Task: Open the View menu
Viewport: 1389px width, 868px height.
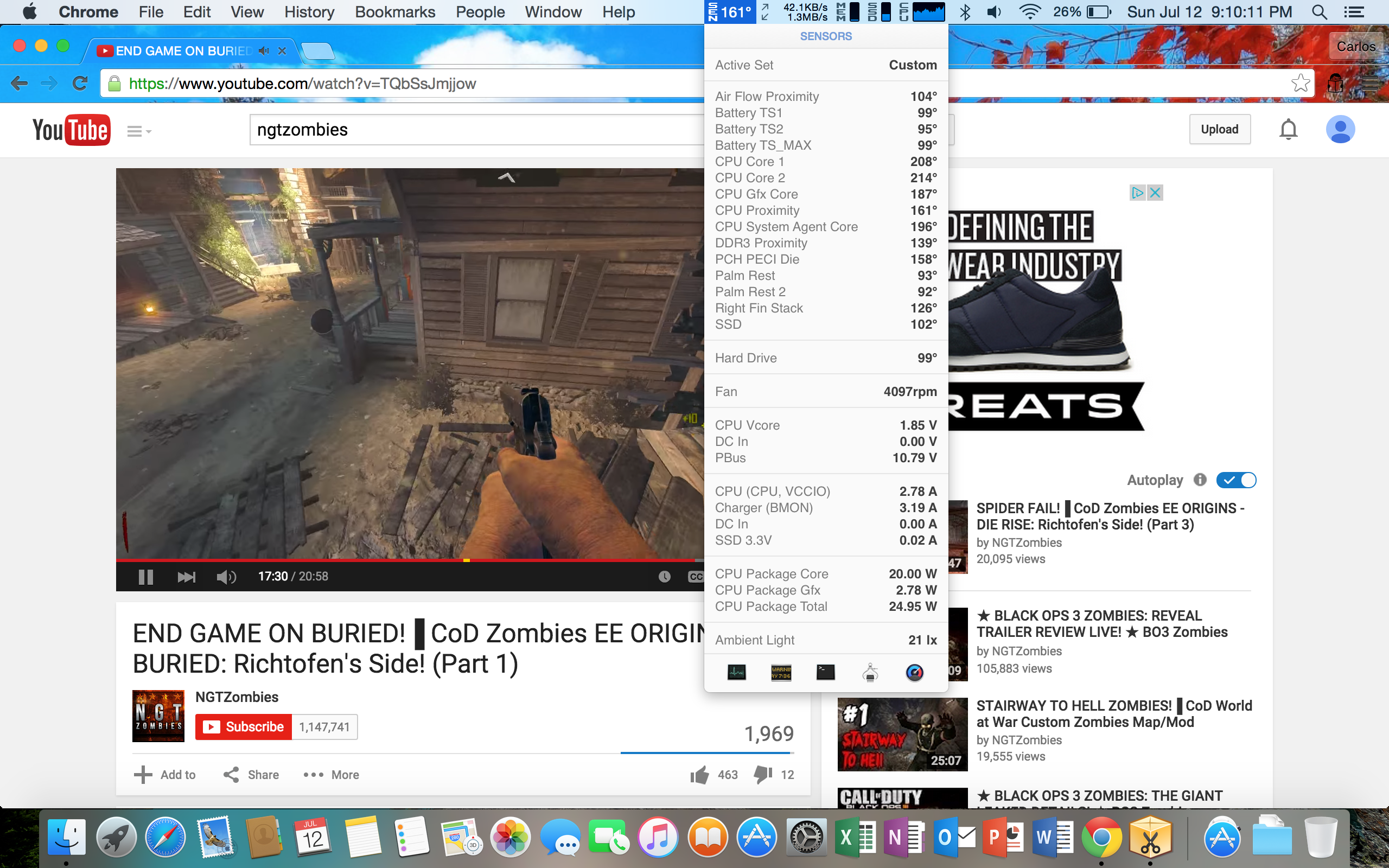Action: pyautogui.click(x=247, y=12)
